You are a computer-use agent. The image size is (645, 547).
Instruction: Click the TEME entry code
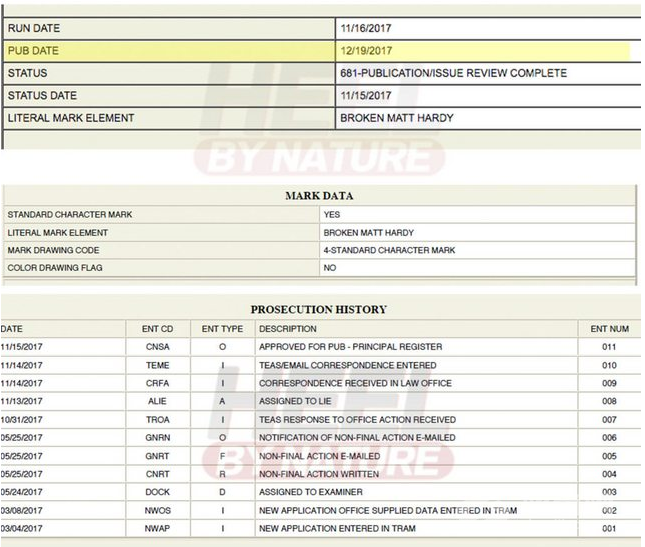point(158,365)
